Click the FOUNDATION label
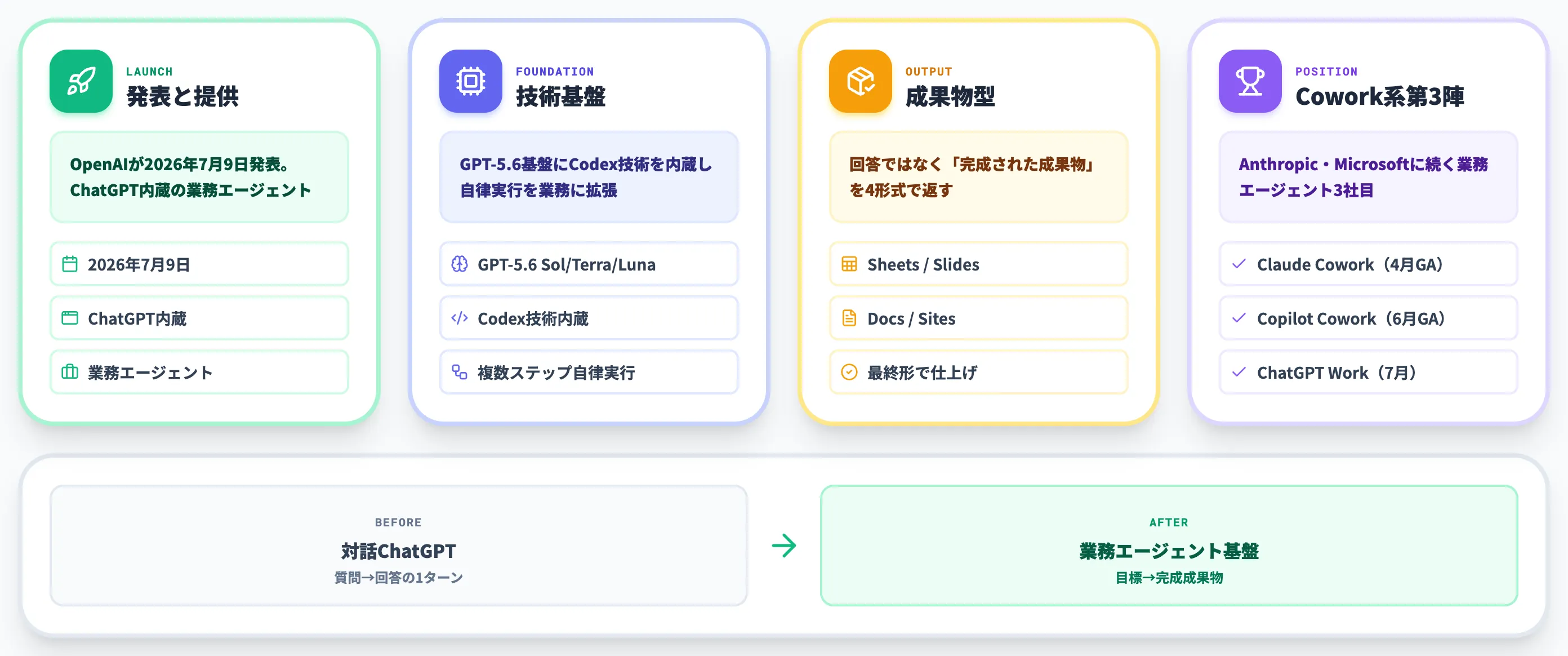 pos(555,71)
